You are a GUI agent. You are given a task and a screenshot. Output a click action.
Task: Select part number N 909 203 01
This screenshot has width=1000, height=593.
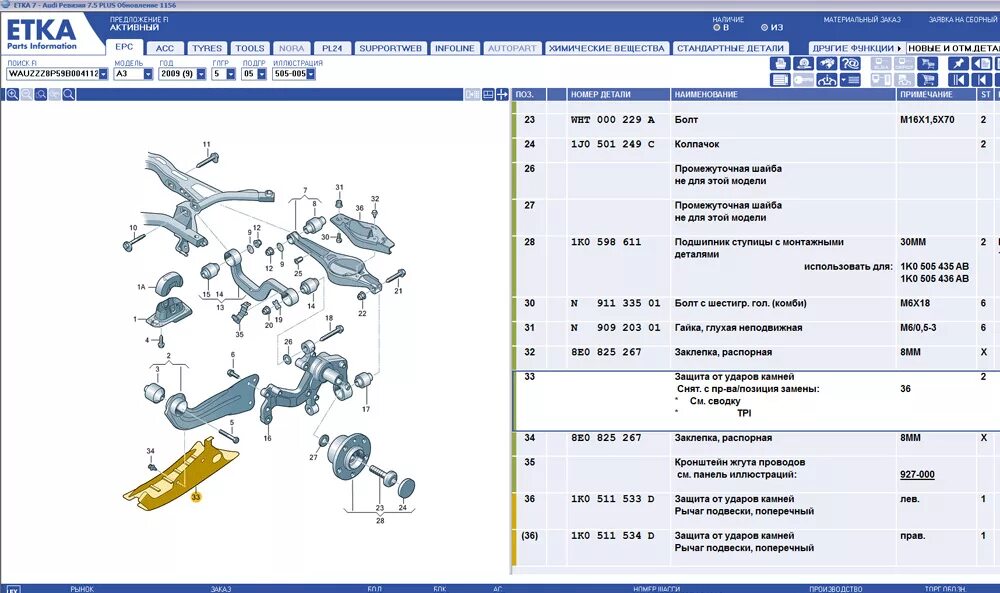coord(615,328)
